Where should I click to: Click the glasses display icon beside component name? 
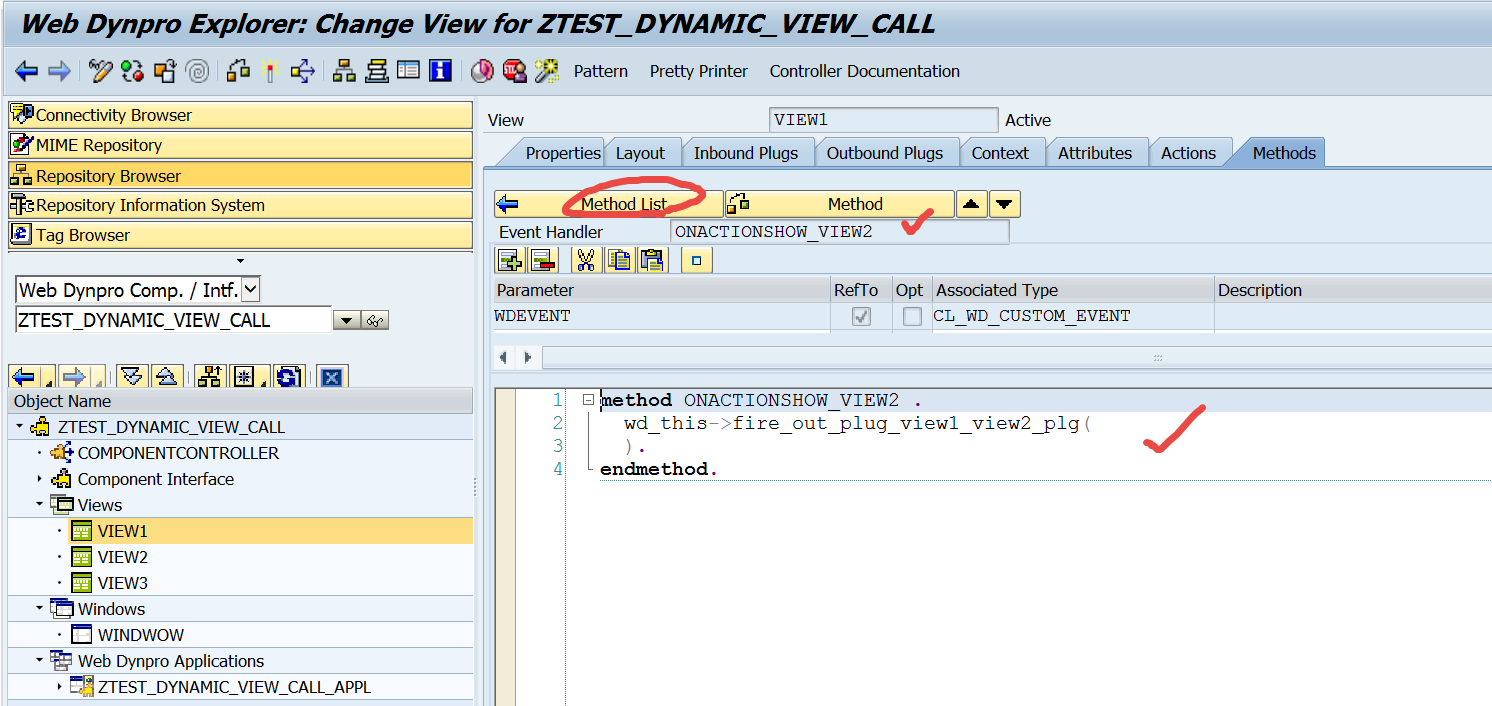376,321
